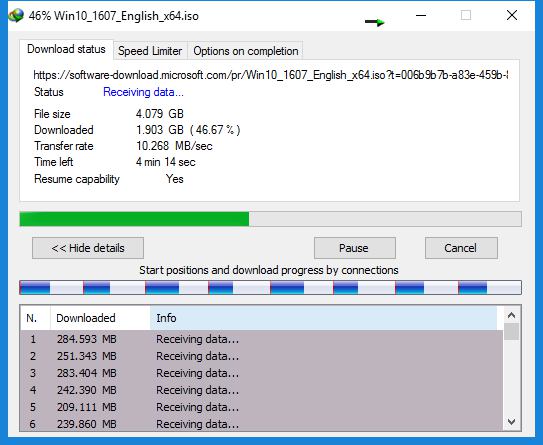Click the Info column header

tap(324, 318)
